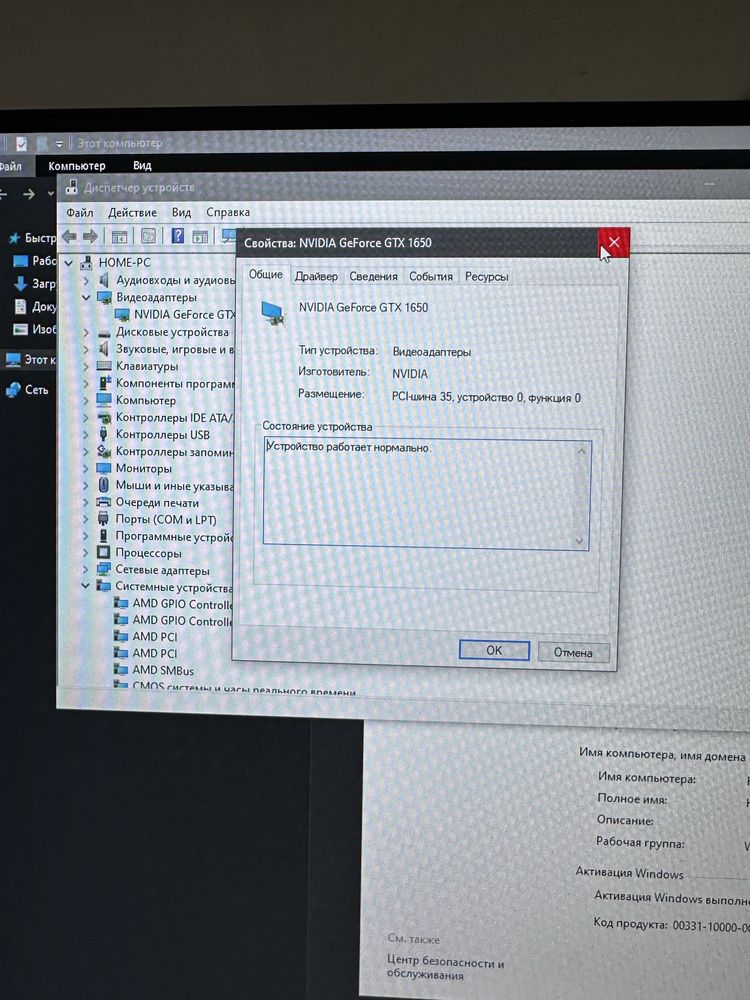Select the AMD SMBus device
Image resolution: width=750 pixels, height=1000 pixels.
tap(163, 670)
